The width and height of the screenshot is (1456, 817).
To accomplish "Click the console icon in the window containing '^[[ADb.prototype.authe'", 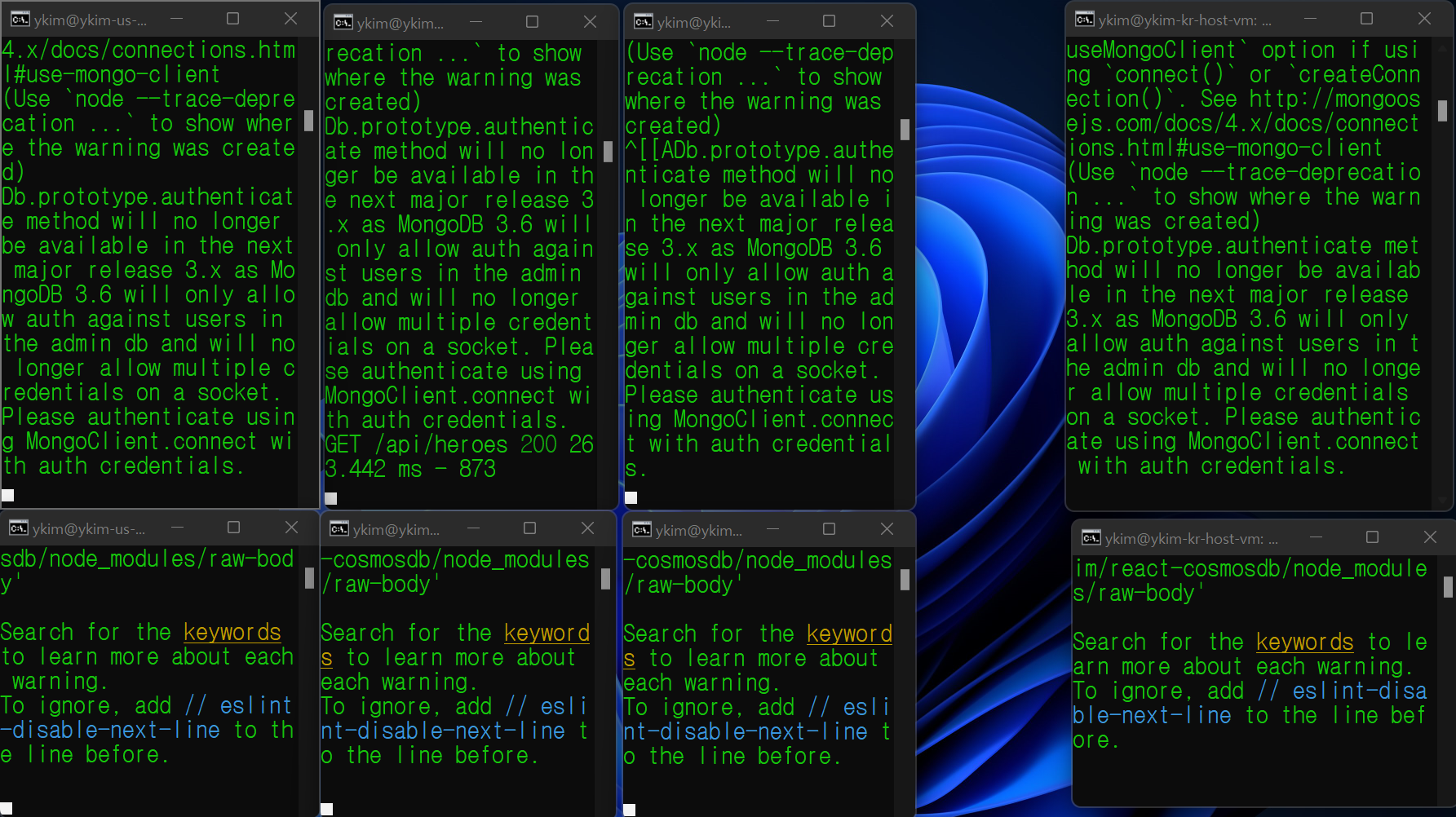I will [x=644, y=22].
